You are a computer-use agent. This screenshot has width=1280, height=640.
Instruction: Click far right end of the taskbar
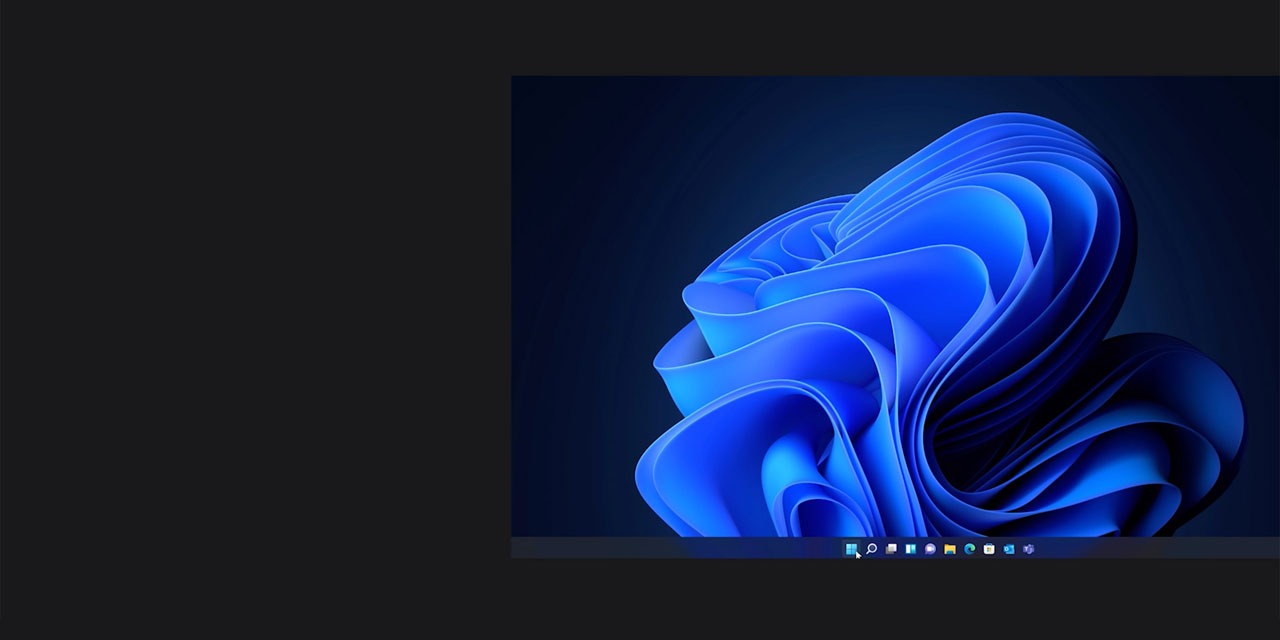click(1268, 548)
